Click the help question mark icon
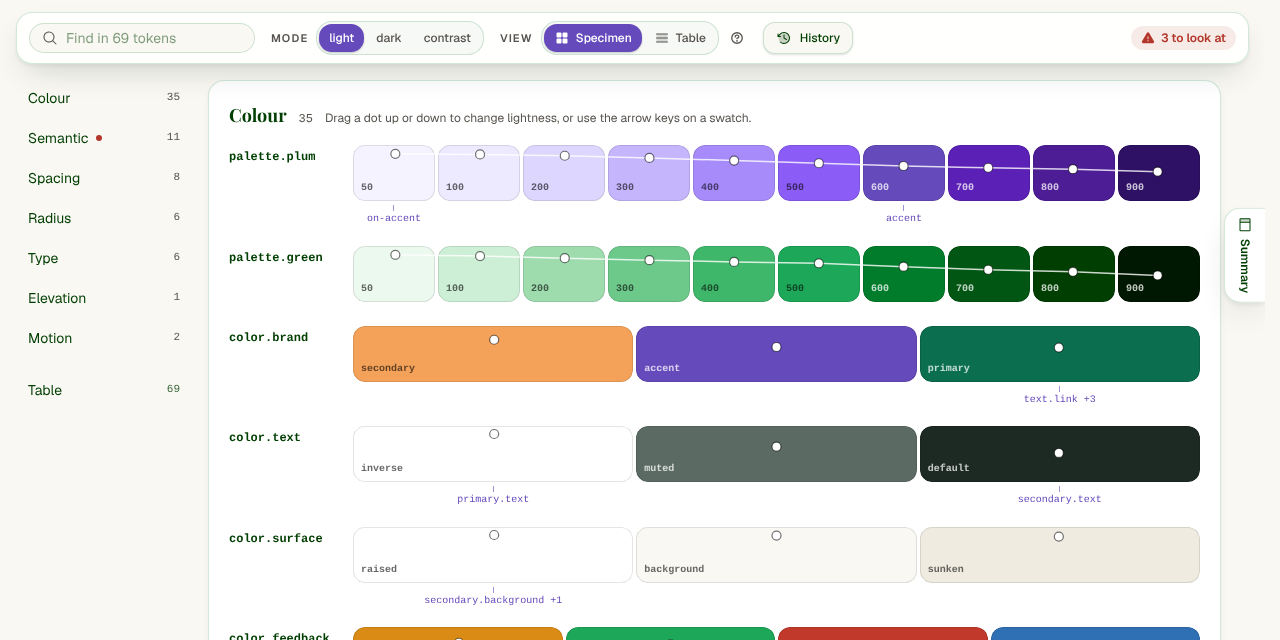This screenshot has width=1280, height=640. click(x=737, y=38)
